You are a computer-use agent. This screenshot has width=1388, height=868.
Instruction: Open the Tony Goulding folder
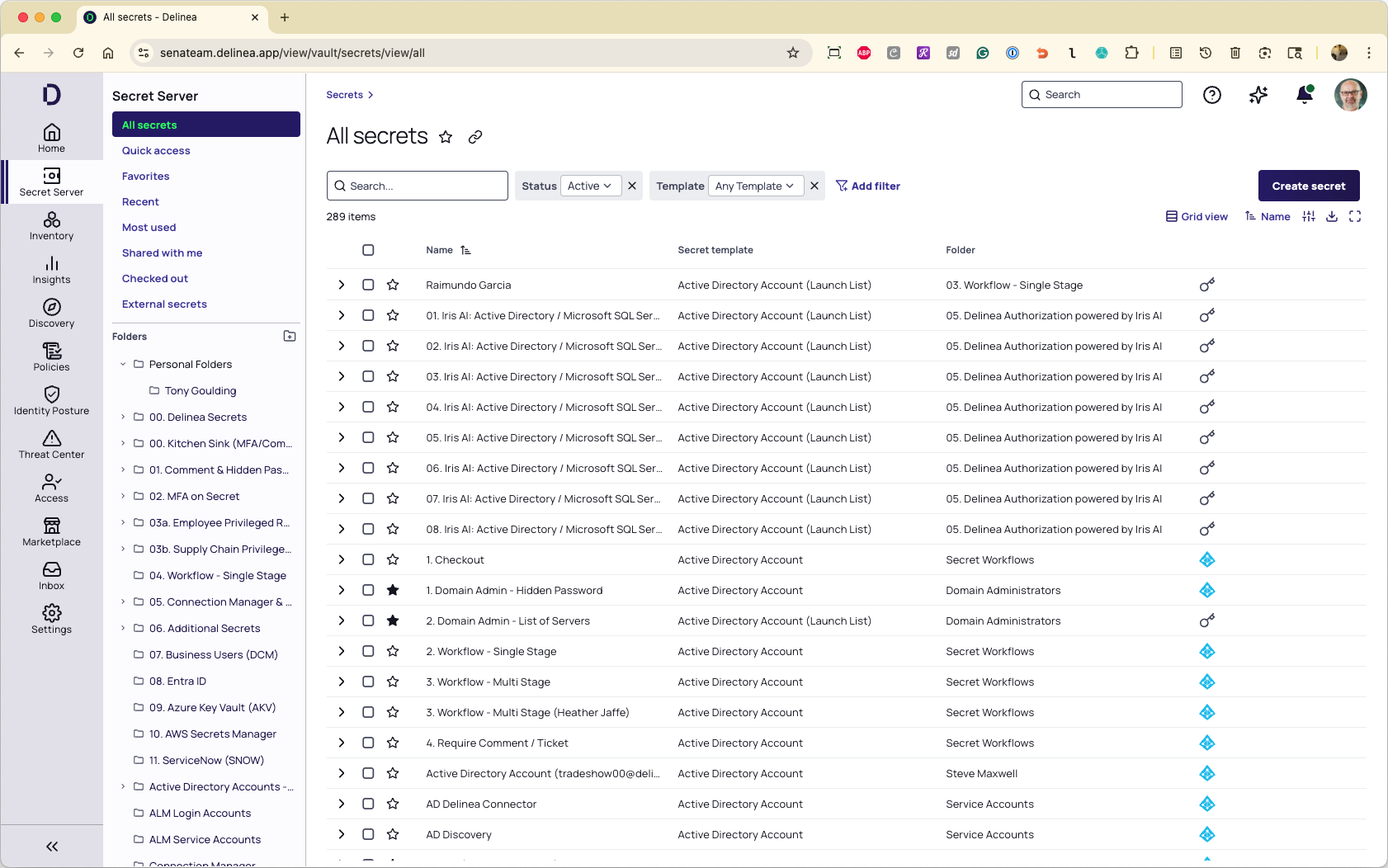click(x=201, y=390)
